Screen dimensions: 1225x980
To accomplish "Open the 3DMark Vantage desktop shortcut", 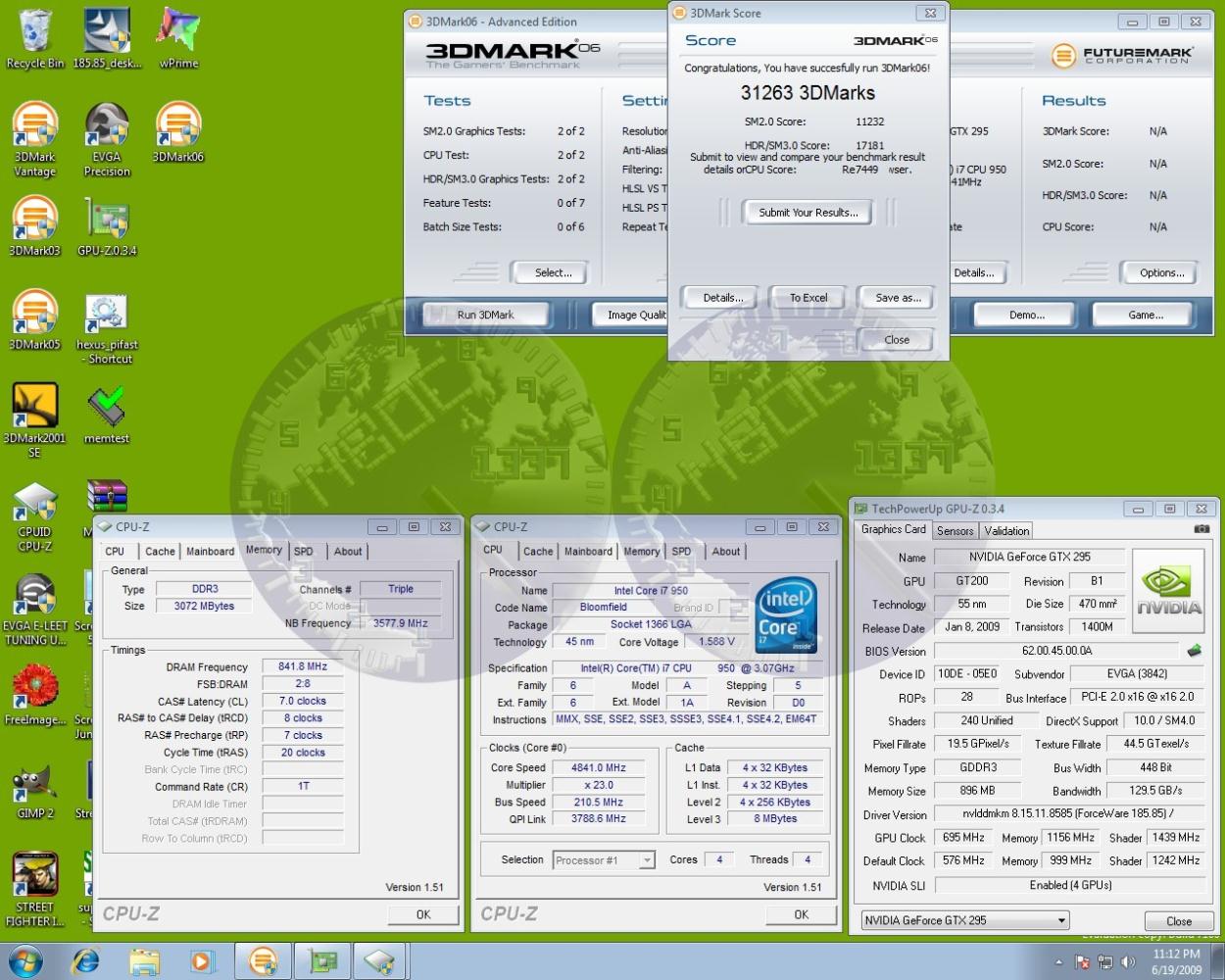I will point(35,140).
